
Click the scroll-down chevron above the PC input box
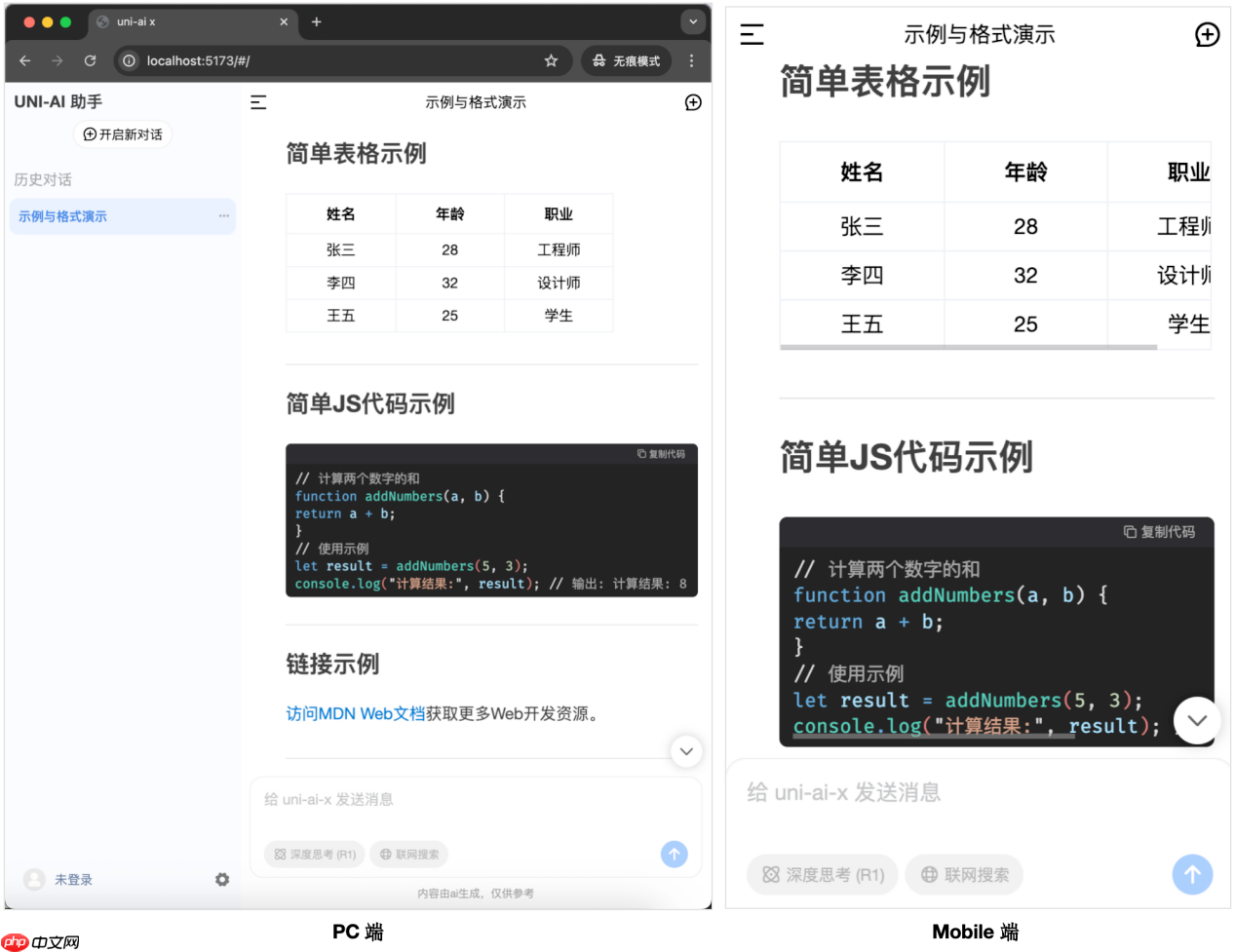pos(686,751)
